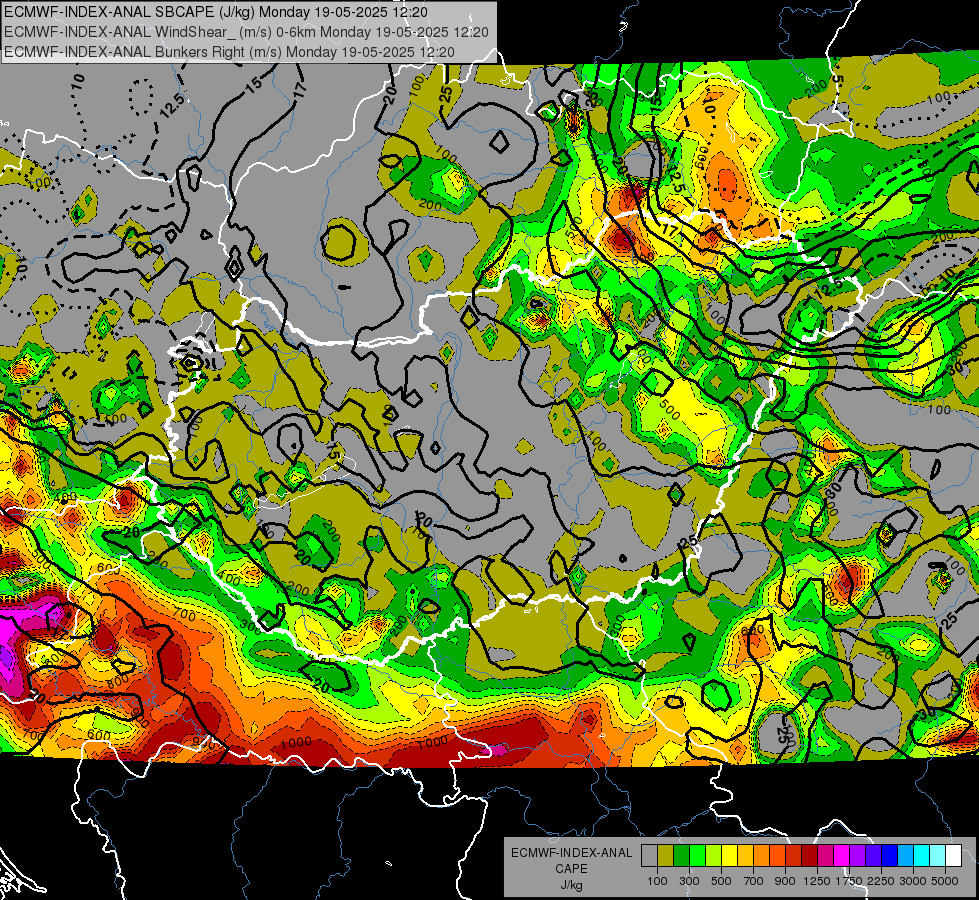Click the legend value 1250
Viewport: 979px width, 900px height.
pyautogui.click(x=817, y=881)
